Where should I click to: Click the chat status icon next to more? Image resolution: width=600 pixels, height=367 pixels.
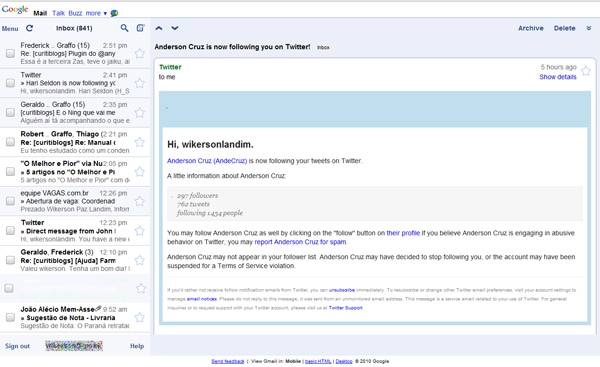point(114,13)
